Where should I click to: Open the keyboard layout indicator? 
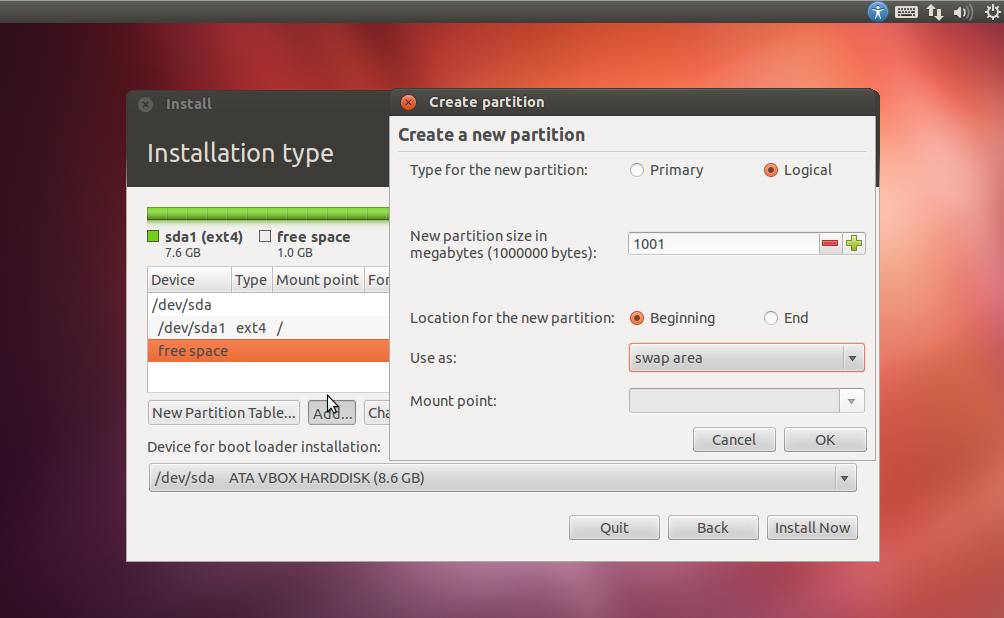[906, 12]
